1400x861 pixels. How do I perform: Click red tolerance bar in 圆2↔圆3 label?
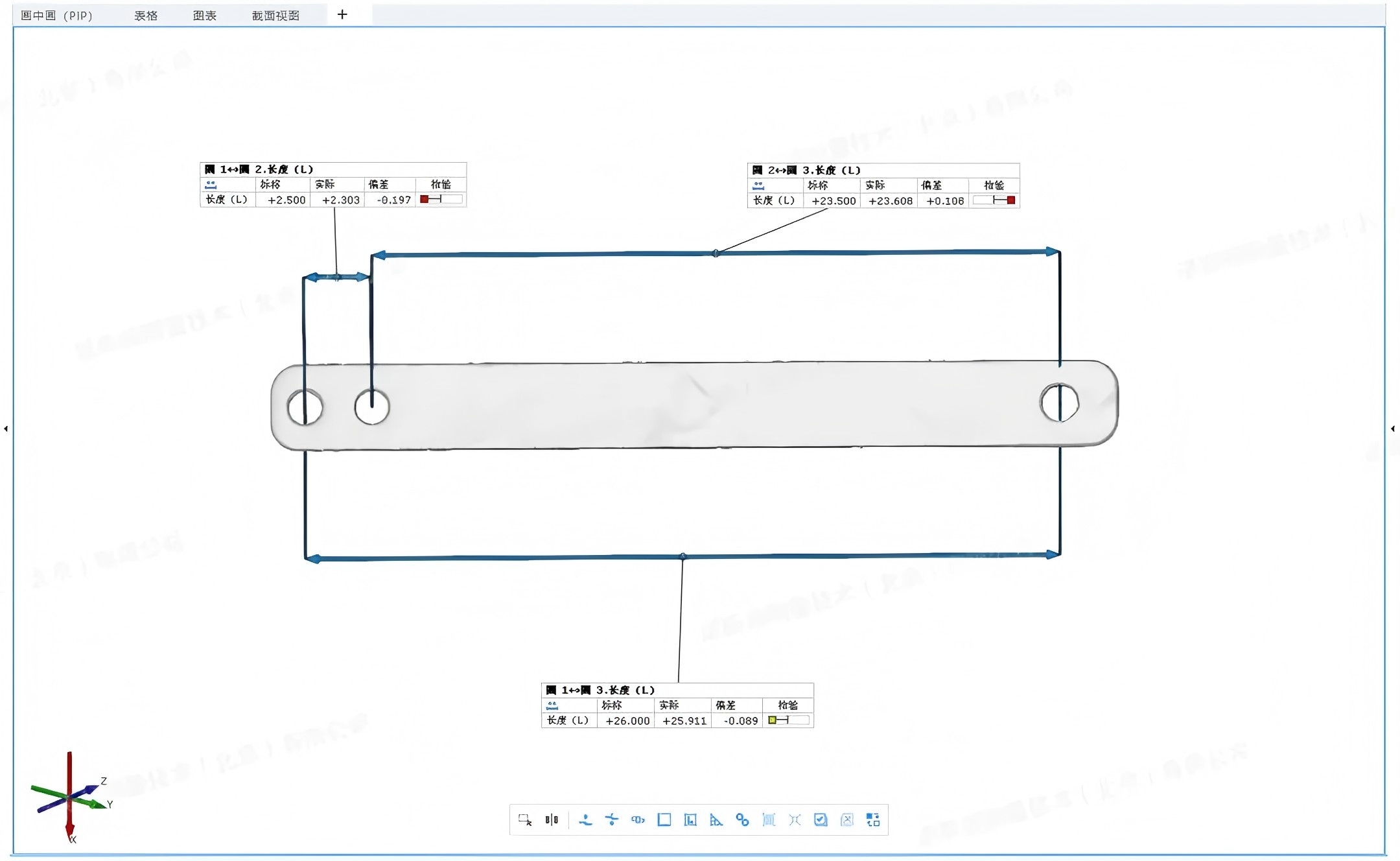click(1010, 200)
